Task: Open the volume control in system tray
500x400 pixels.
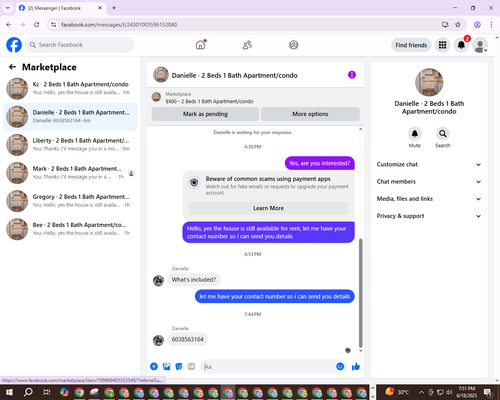Action: click(x=449, y=392)
